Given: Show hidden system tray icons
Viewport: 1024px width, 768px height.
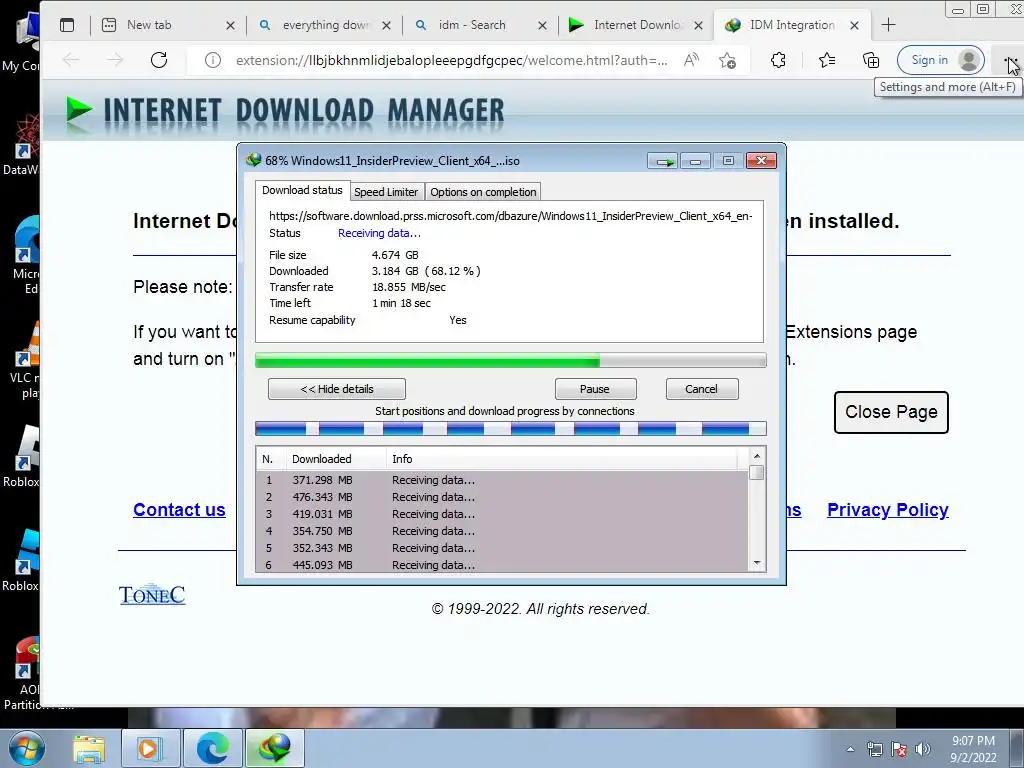Looking at the screenshot, I should coord(850,749).
